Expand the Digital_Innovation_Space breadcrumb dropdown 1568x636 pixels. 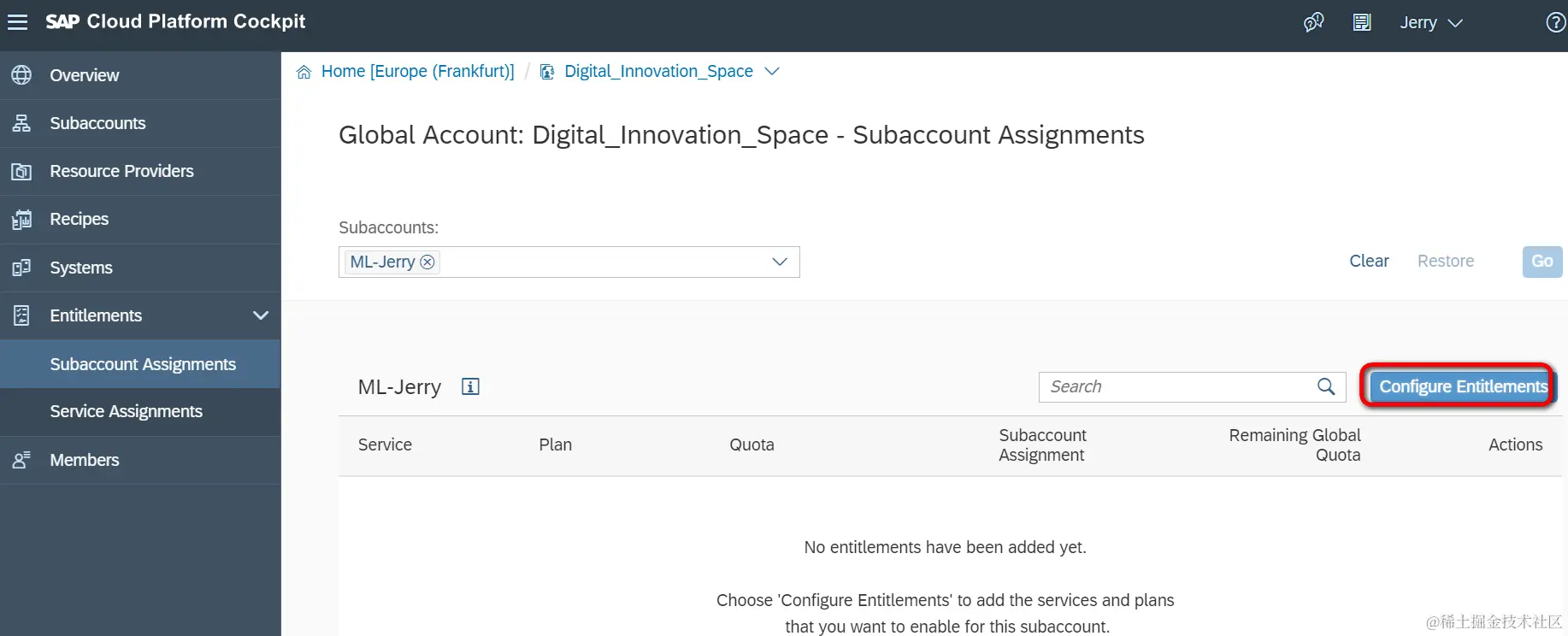pyautogui.click(x=772, y=72)
